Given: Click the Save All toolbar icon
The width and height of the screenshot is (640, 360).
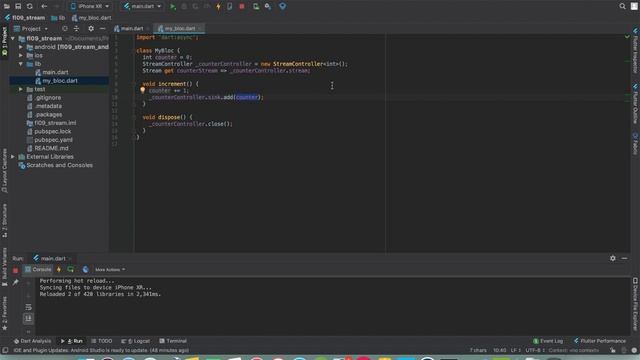Looking at the screenshot, I should tap(18, 6).
